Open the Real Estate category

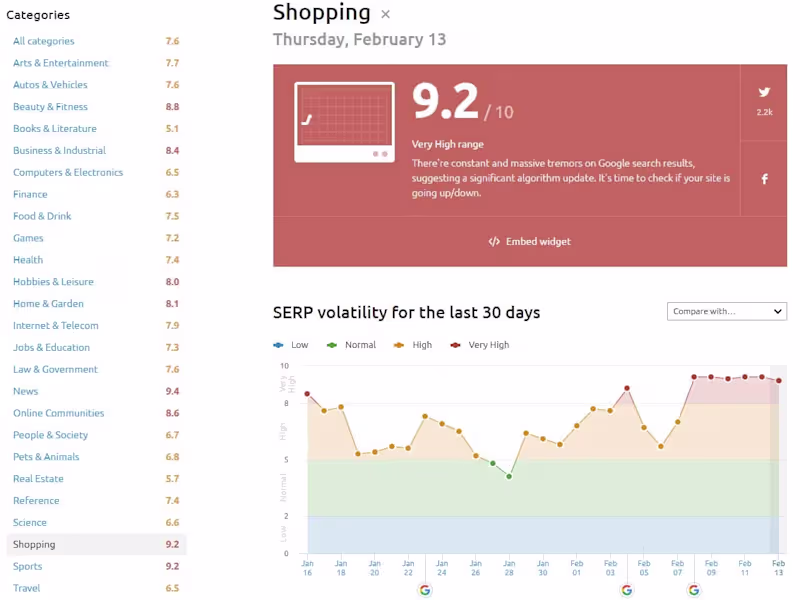pyautogui.click(x=38, y=479)
